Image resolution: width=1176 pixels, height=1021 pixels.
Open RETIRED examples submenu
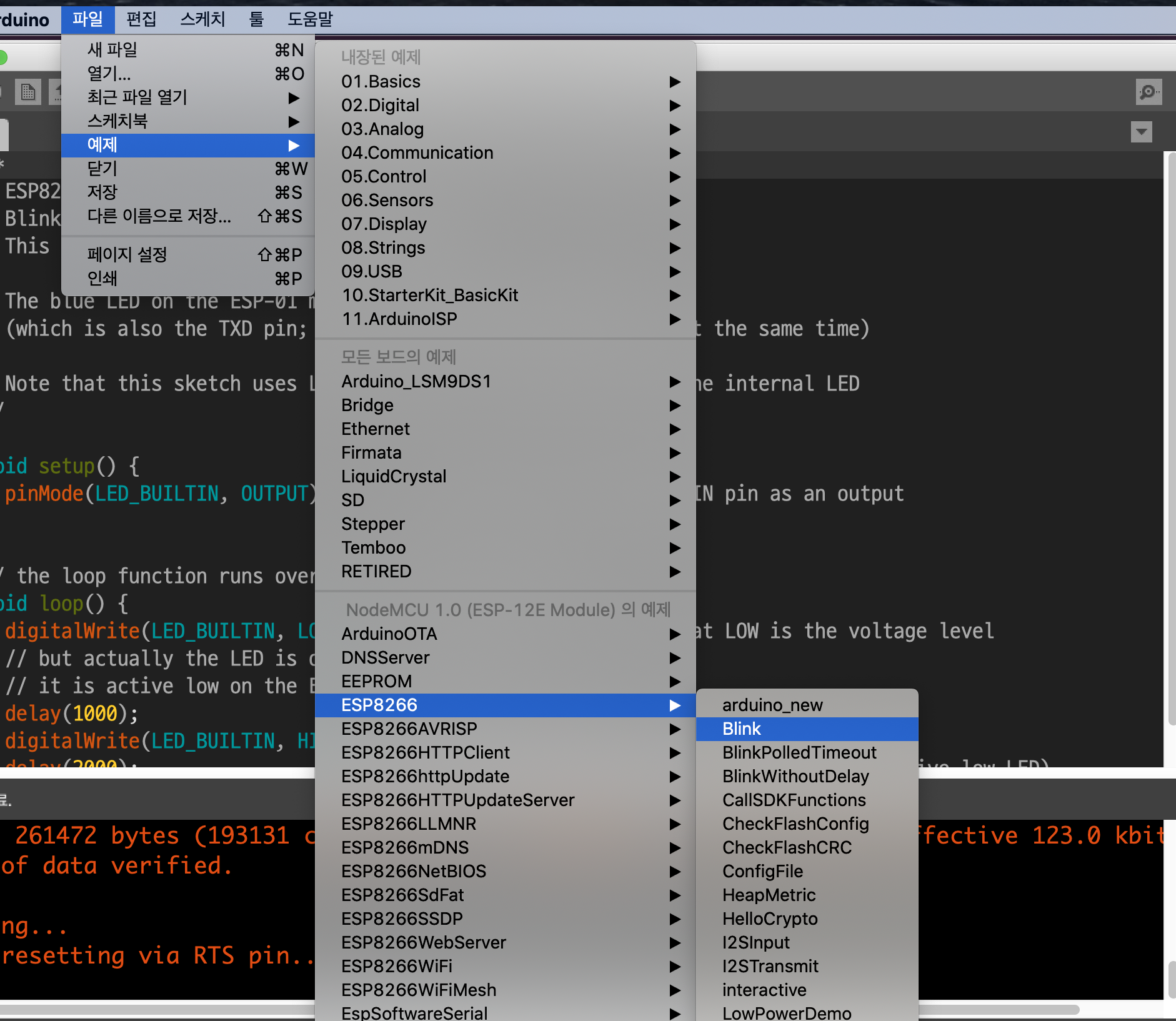(506, 572)
